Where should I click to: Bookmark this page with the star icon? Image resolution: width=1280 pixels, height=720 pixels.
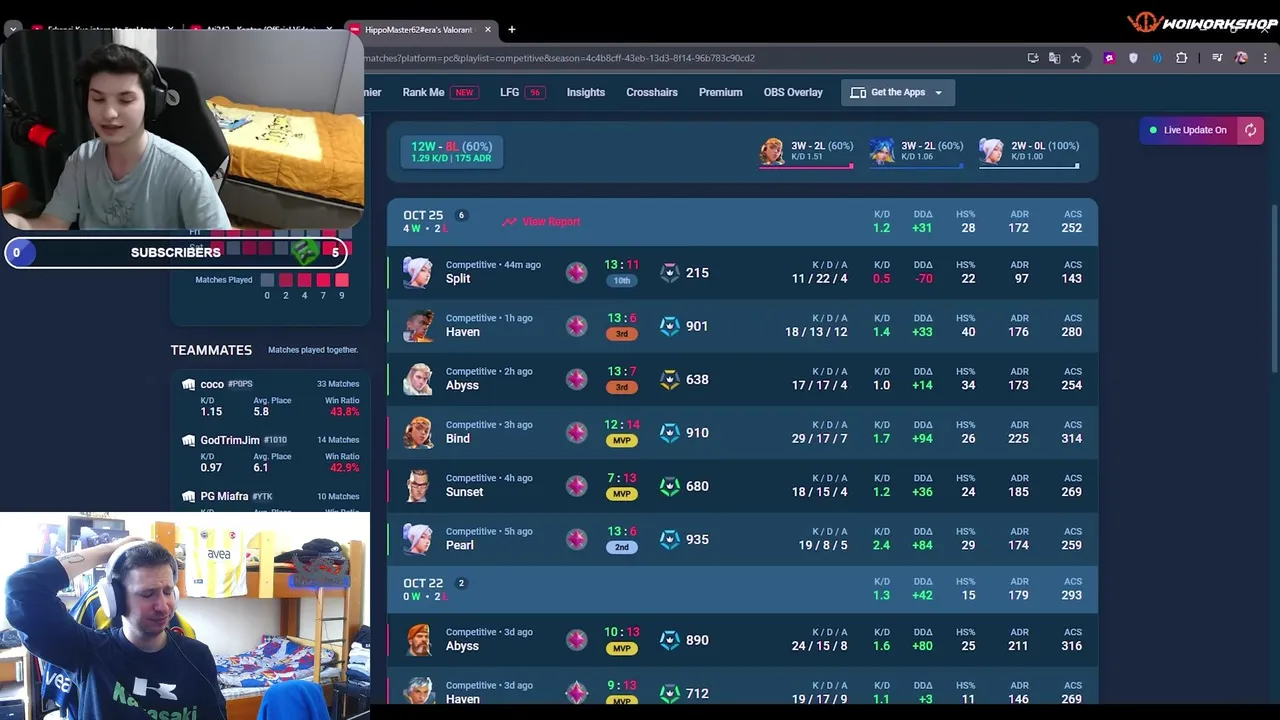pos(1076,58)
